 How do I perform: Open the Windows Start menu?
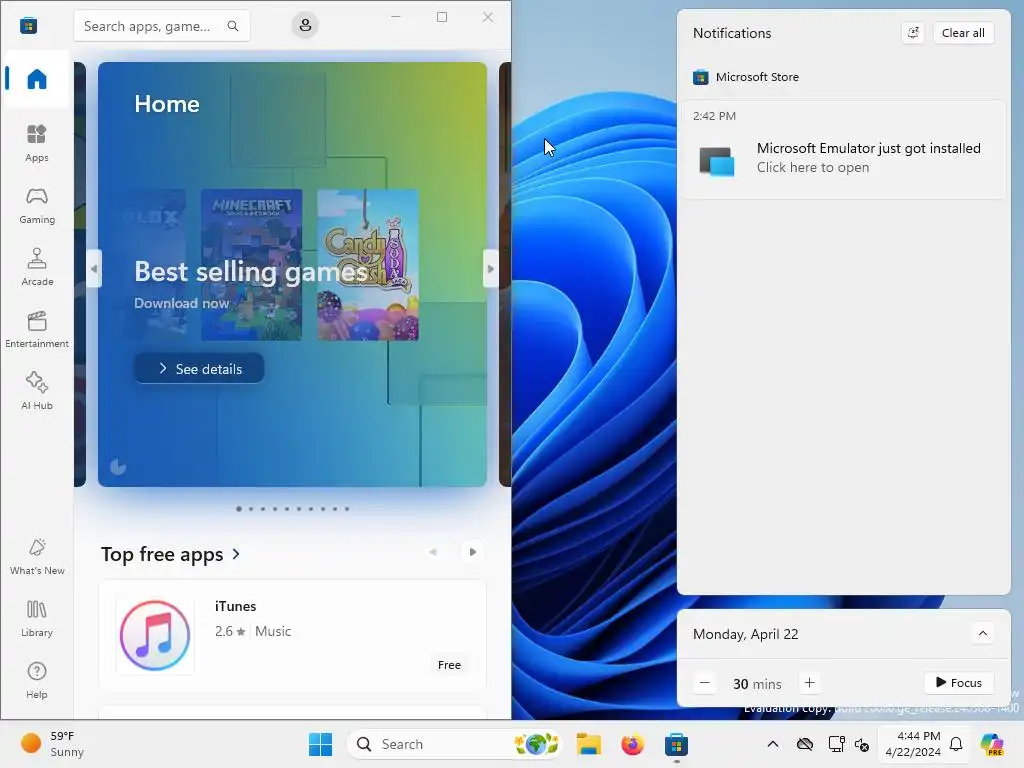point(320,744)
